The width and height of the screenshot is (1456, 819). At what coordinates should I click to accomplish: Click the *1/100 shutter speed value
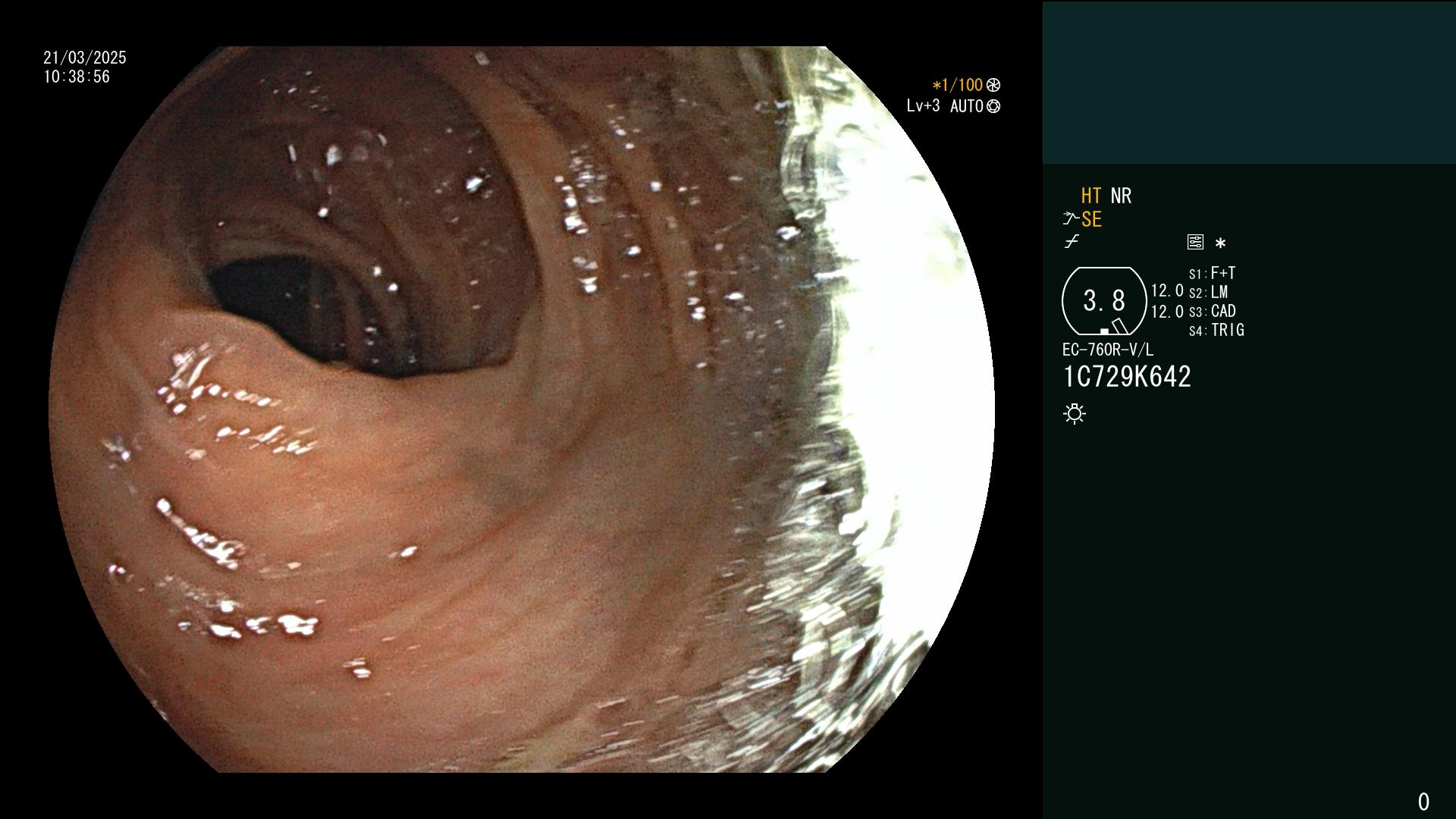(958, 85)
